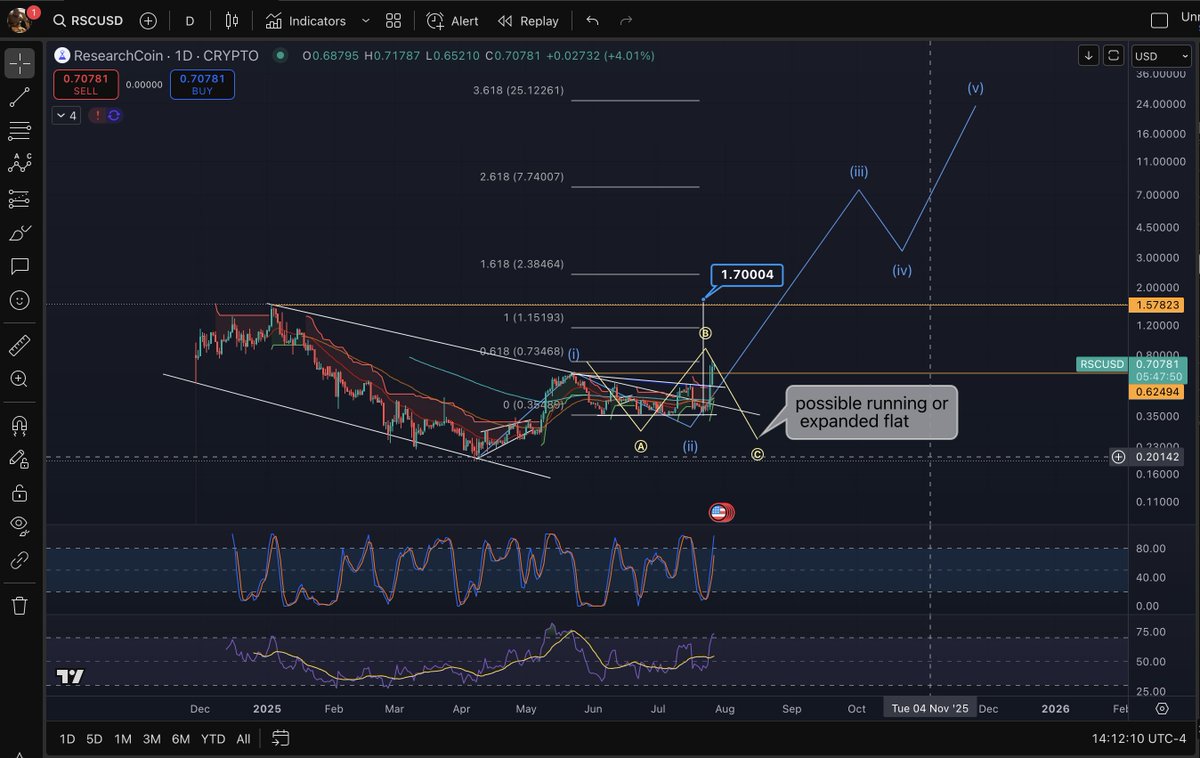1200x758 pixels.
Task: Undo the last chart action
Action: click(x=592, y=20)
